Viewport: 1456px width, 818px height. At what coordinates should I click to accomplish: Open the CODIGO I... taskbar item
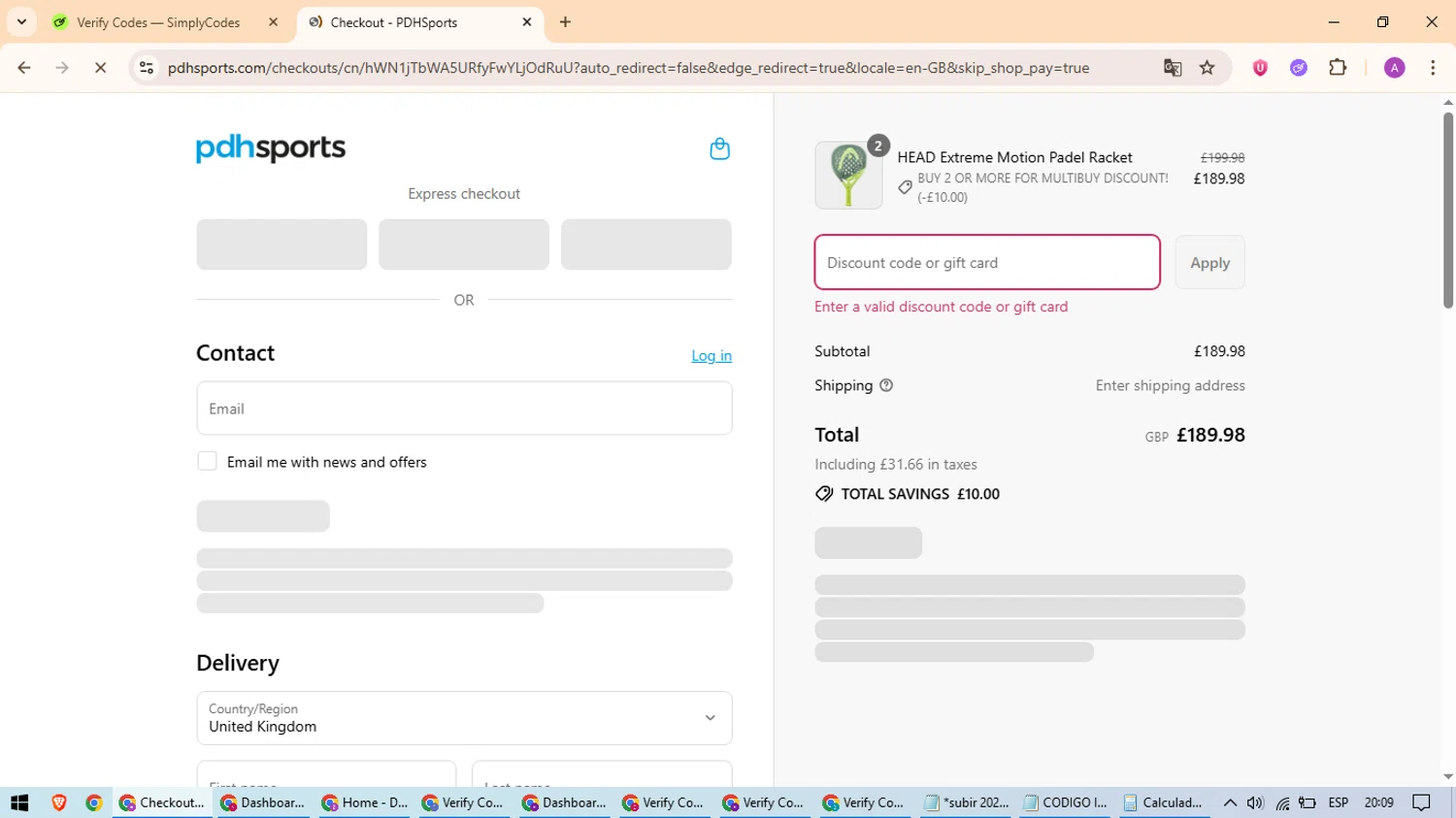1066,802
